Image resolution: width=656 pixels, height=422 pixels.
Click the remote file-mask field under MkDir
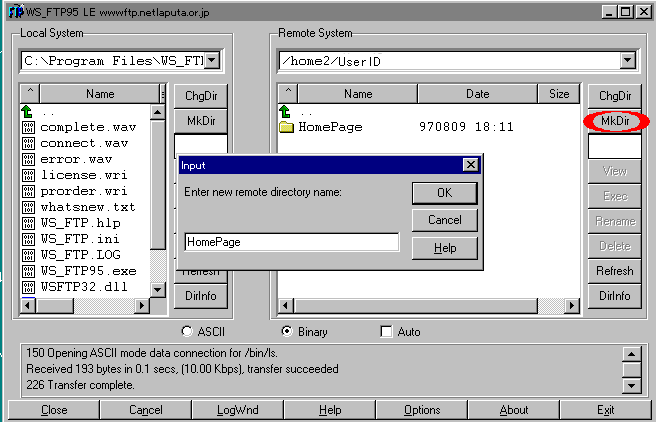tap(615, 146)
